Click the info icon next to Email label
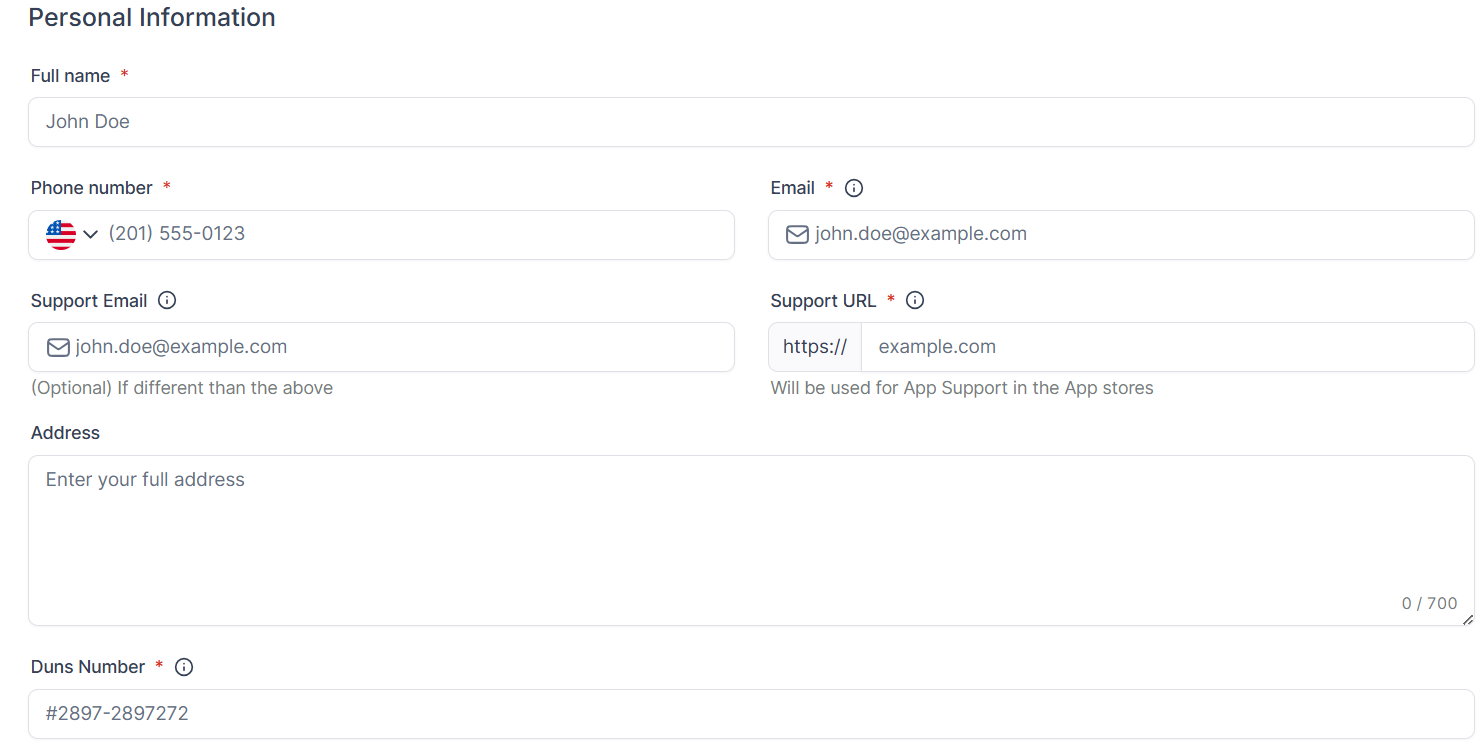This screenshot has height=748, width=1480. 854,188
